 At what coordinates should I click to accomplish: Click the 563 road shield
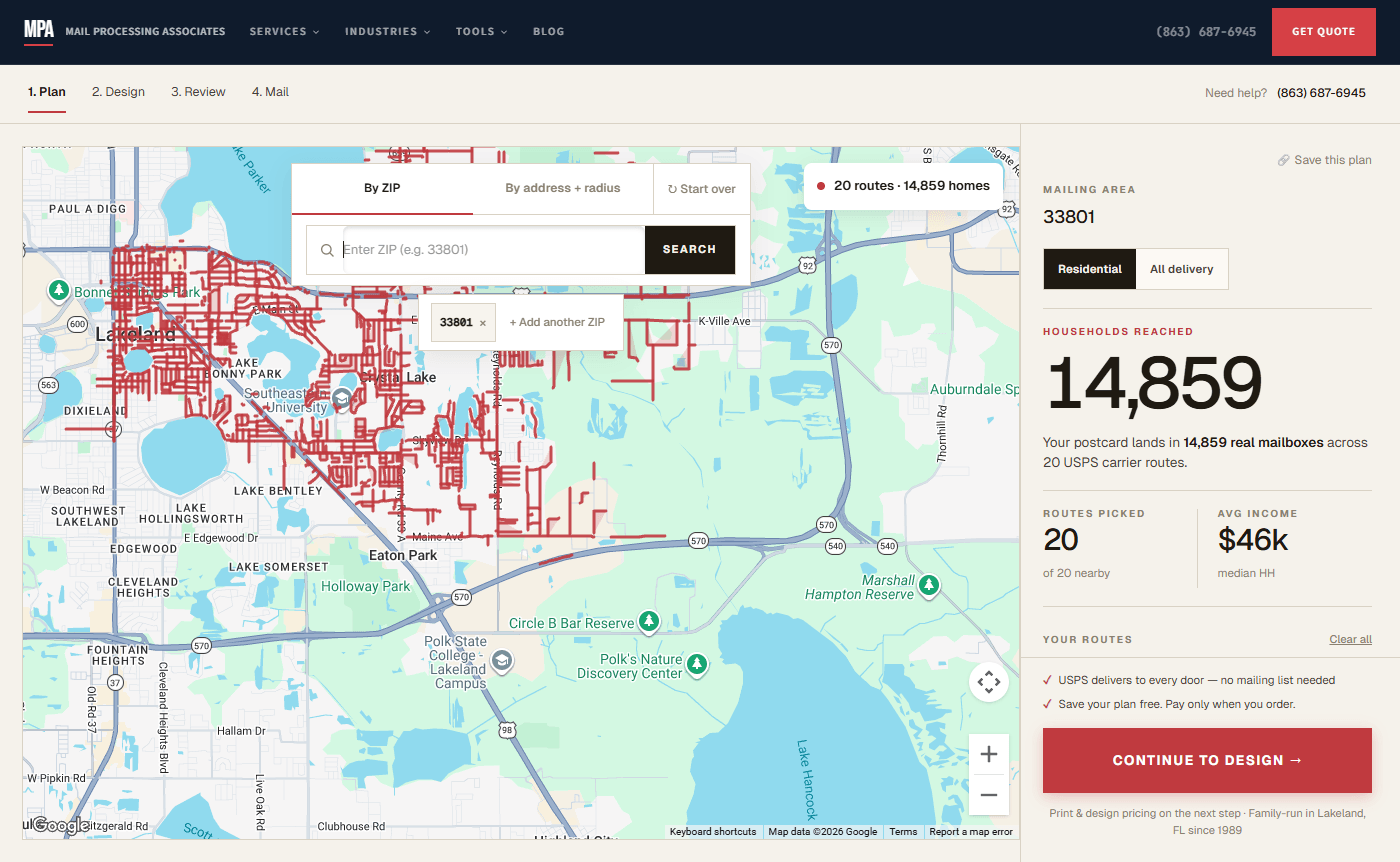(x=47, y=385)
